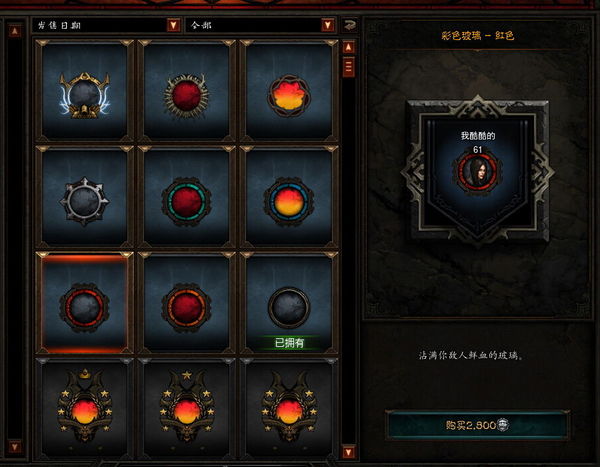This screenshot has height=467, width=600.
Task: Select the owned plain dark frame
Action: pyautogui.click(x=289, y=303)
